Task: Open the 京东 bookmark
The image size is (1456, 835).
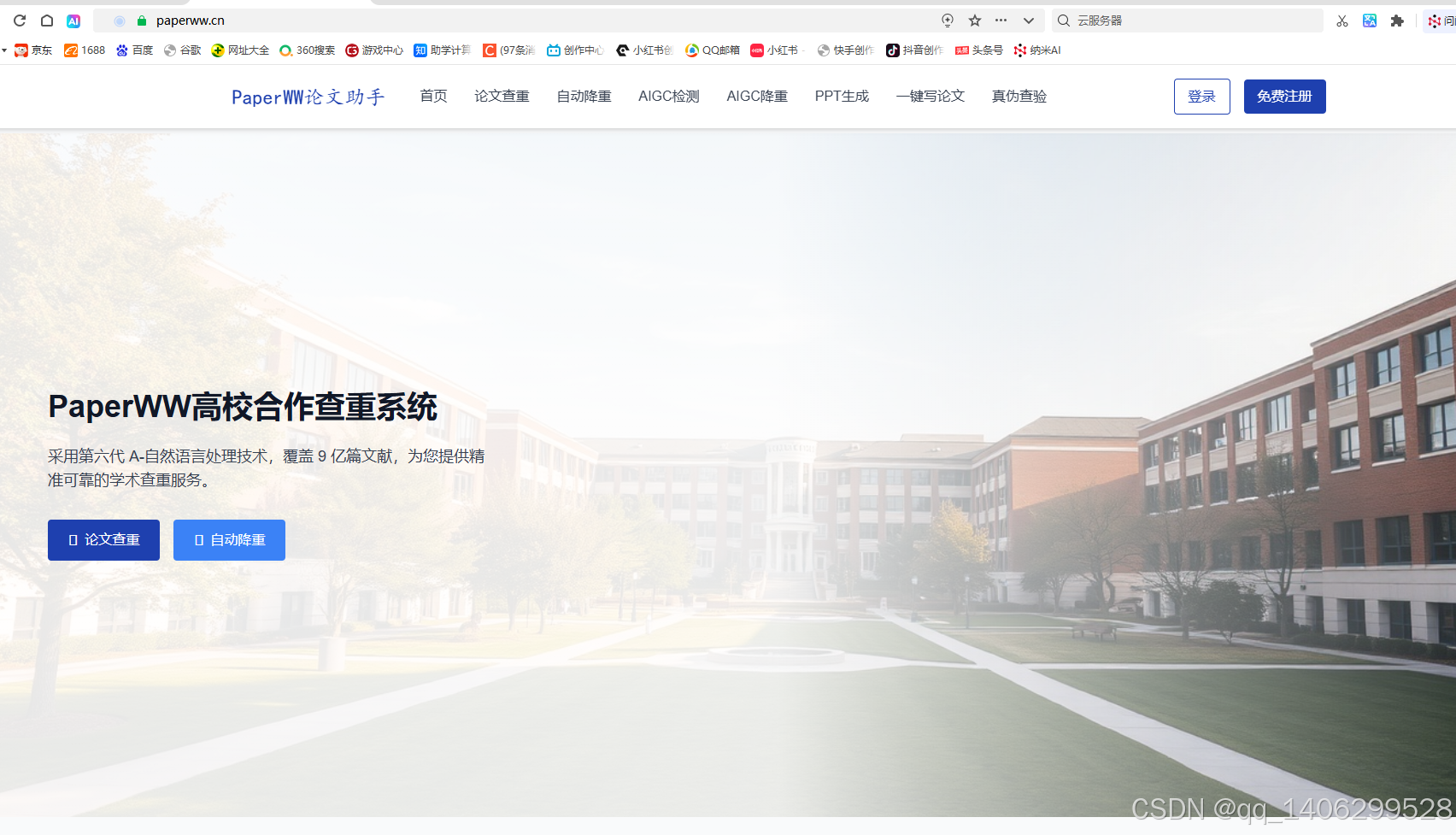Action: point(33,50)
